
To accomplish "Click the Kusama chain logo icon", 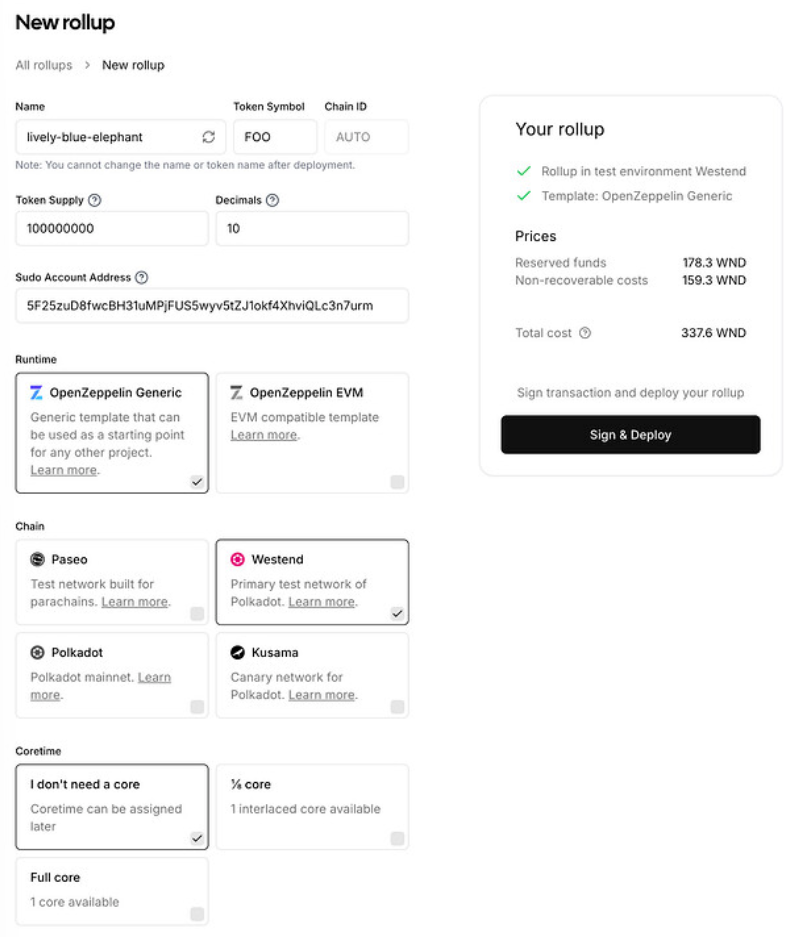I will point(237,653).
